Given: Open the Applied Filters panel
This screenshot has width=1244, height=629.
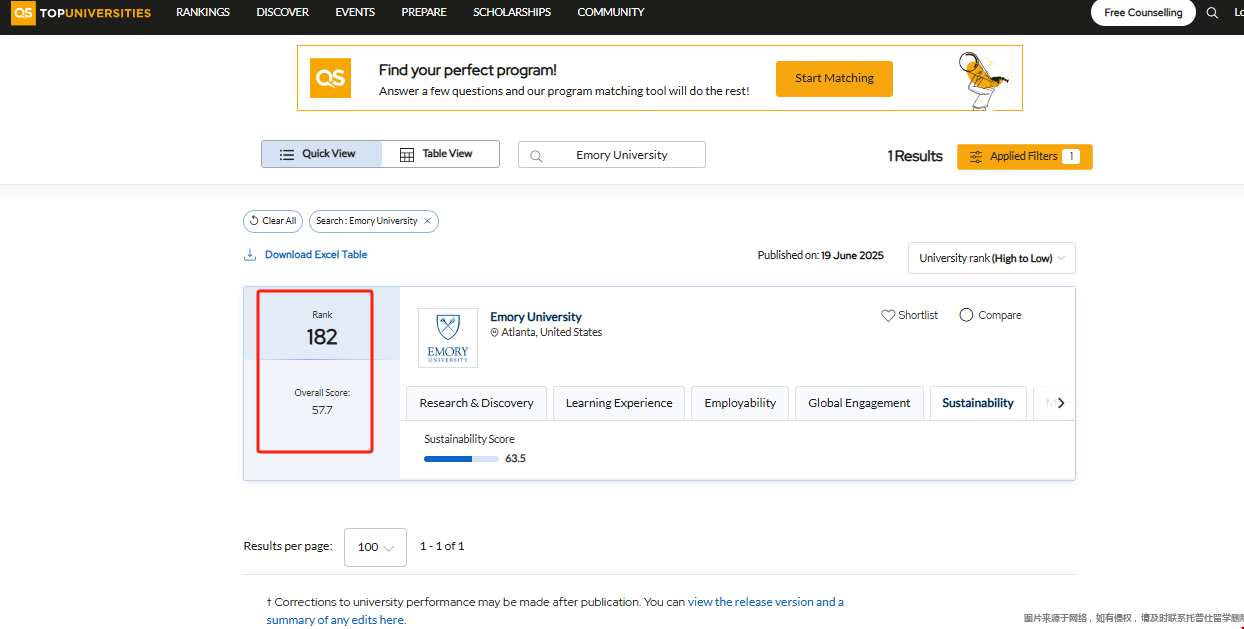Looking at the screenshot, I should [1024, 157].
